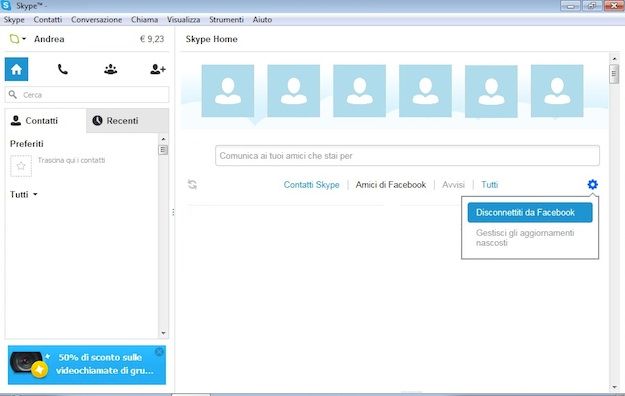Open the Facebook settings gear icon
This screenshot has height=396, width=625.
click(592, 184)
